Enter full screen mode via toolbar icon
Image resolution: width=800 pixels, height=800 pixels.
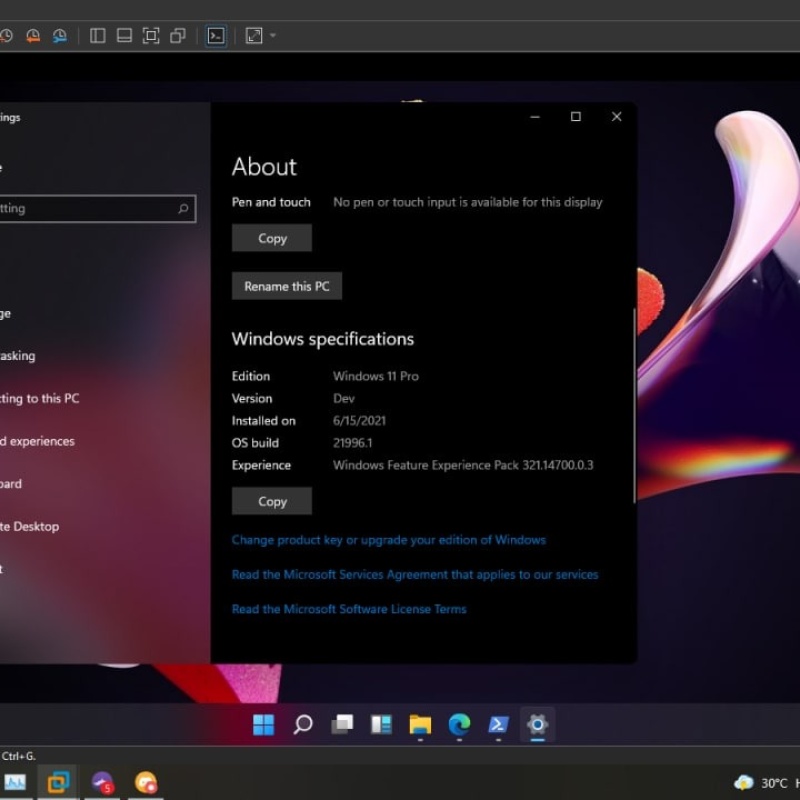click(151, 36)
